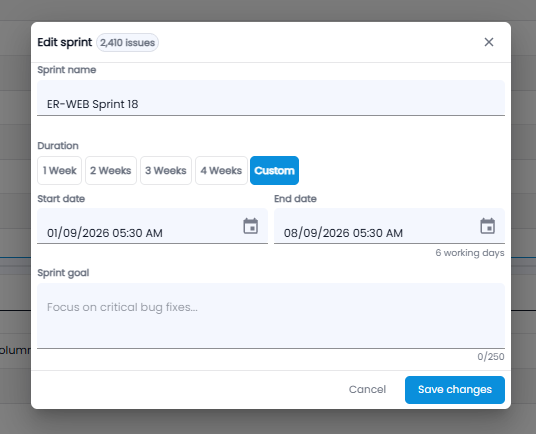Select the 1 Week duration
The image size is (536, 434).
(59, 171)
